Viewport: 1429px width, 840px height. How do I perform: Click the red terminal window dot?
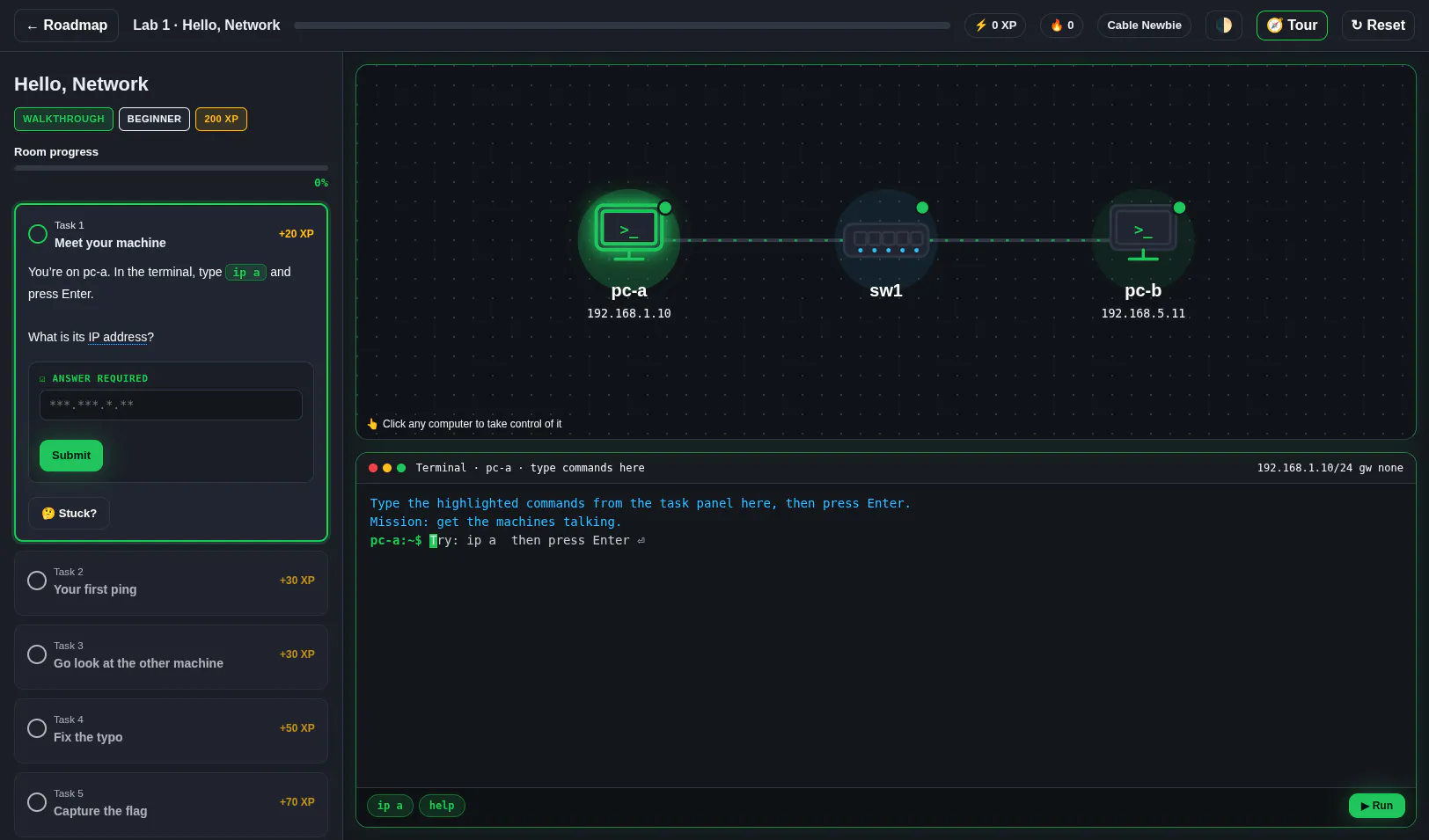(373, 468)
